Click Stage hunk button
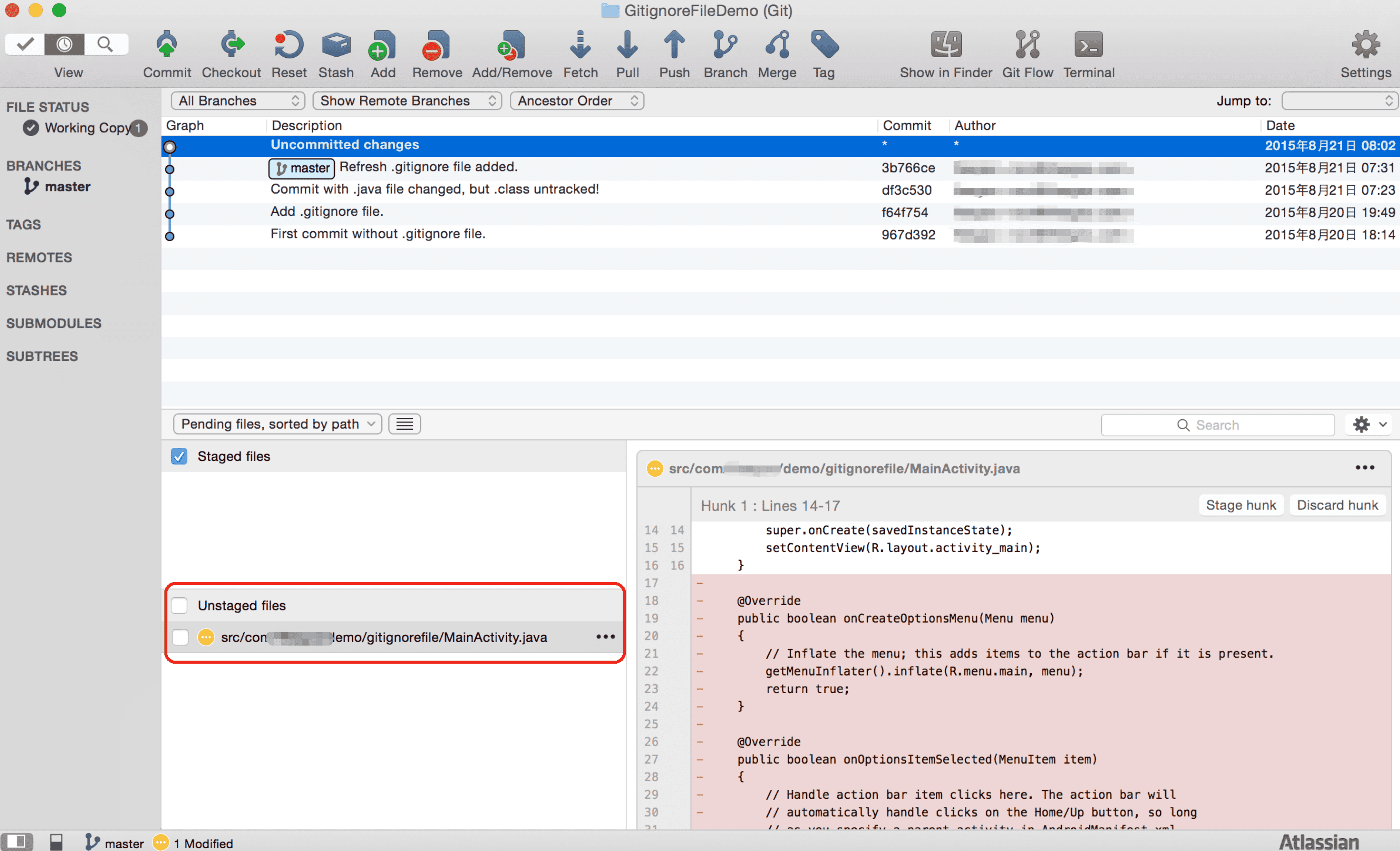This screenshot has height=851, width=1400. point(1241,505)
